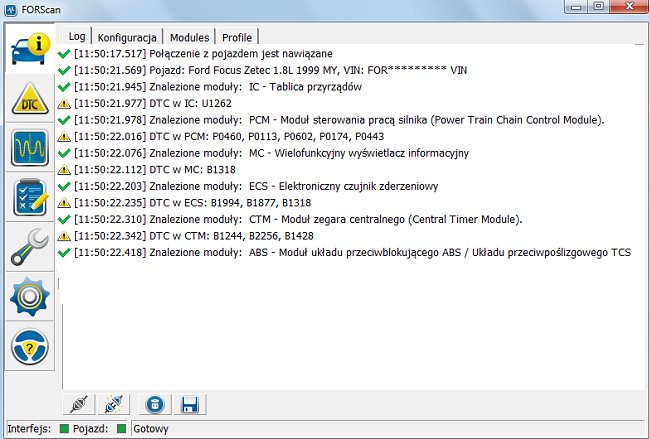The height and width of the screenshot is (439, 650).
Task: Click checkmark icon beside Połączenie z pojazdem entry
Action: [x=64, y=54]
